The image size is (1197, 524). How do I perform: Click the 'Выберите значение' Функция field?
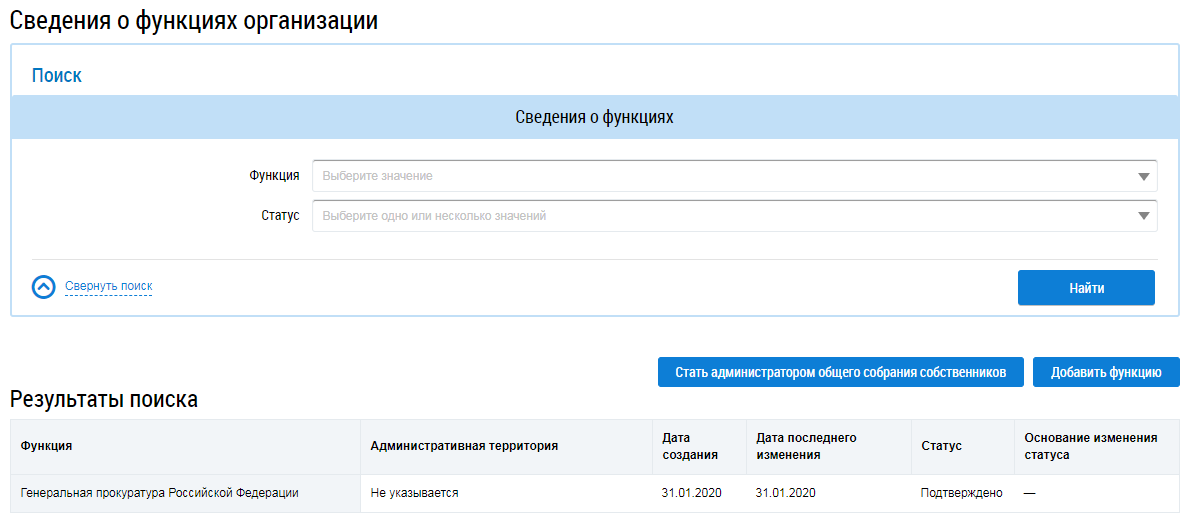[x=720, y=176]
